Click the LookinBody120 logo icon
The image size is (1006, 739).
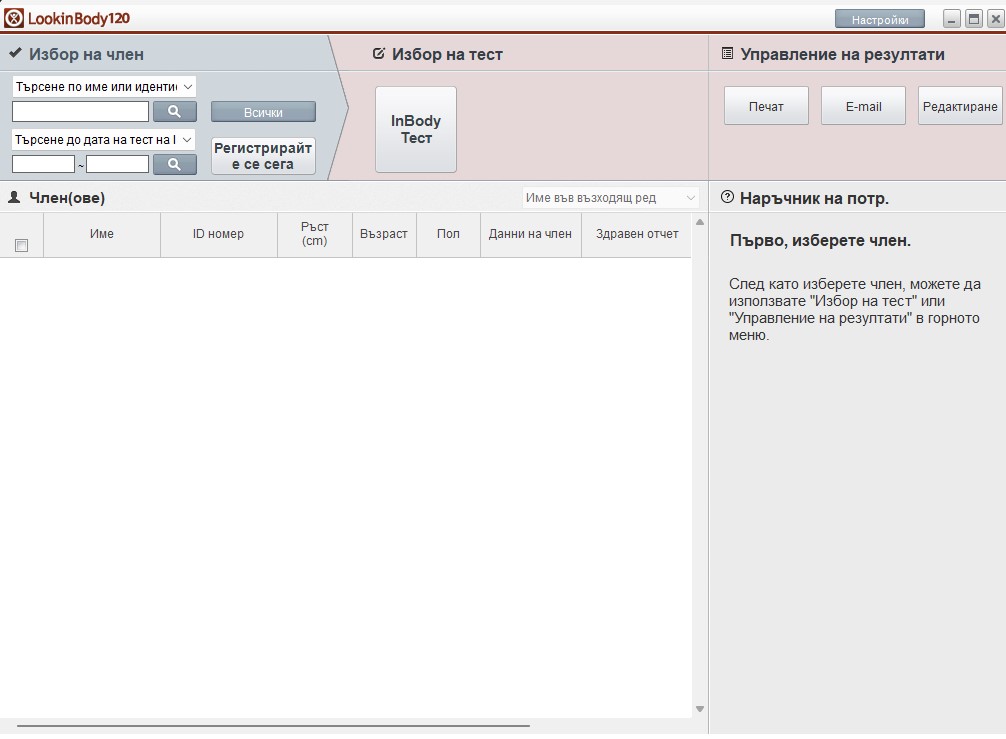pyautogui.click(x=14, y=18)
